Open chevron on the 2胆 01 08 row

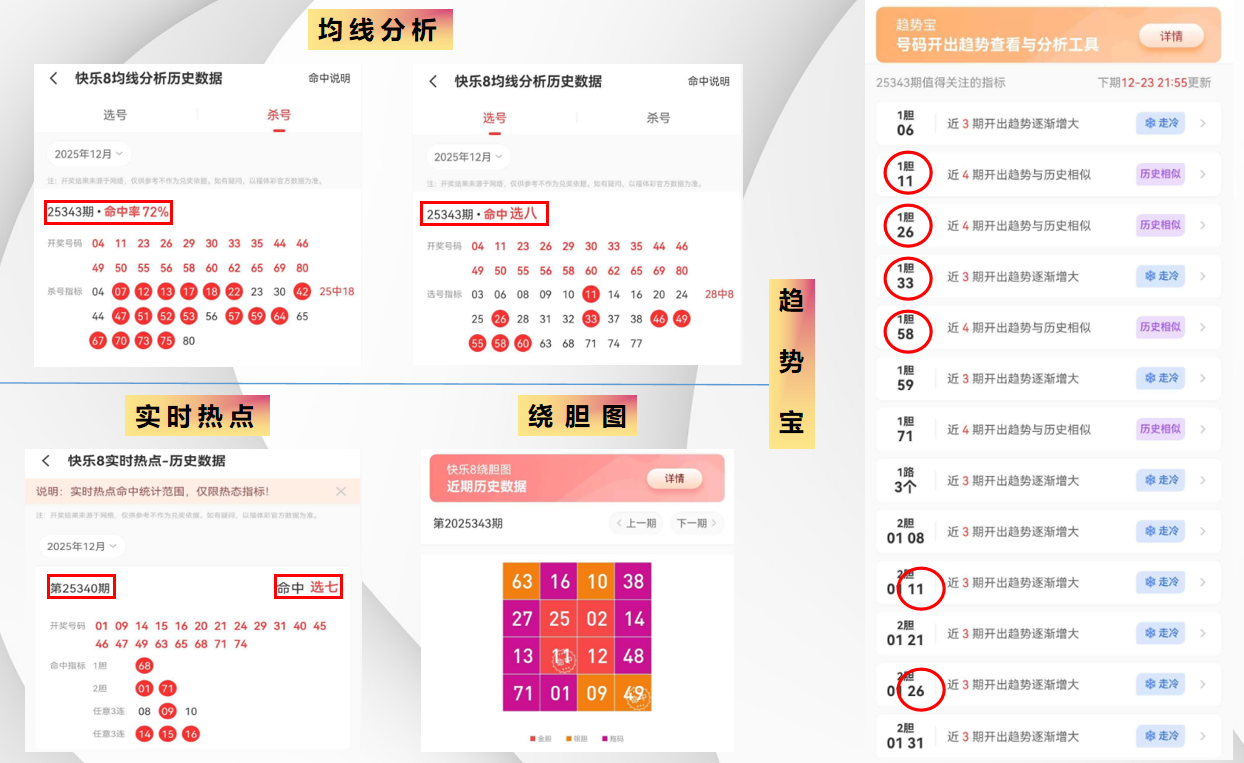click(1202, 531)
